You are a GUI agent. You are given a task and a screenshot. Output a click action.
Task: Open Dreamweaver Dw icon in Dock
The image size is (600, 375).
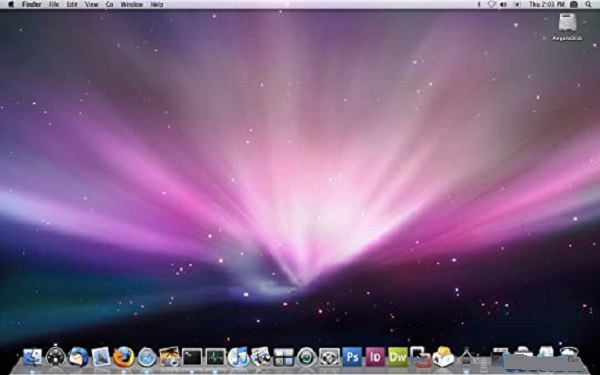(398, 357)
